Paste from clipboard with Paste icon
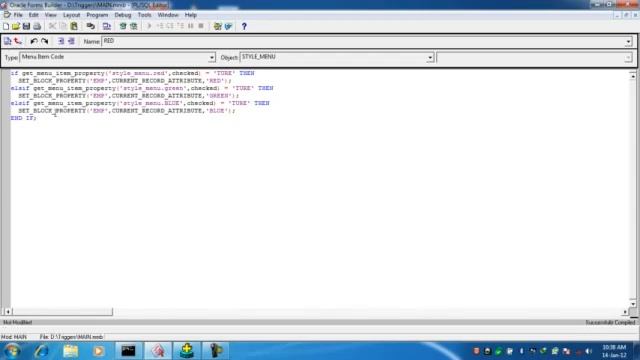The image size is (640, 360). point(74,27)
